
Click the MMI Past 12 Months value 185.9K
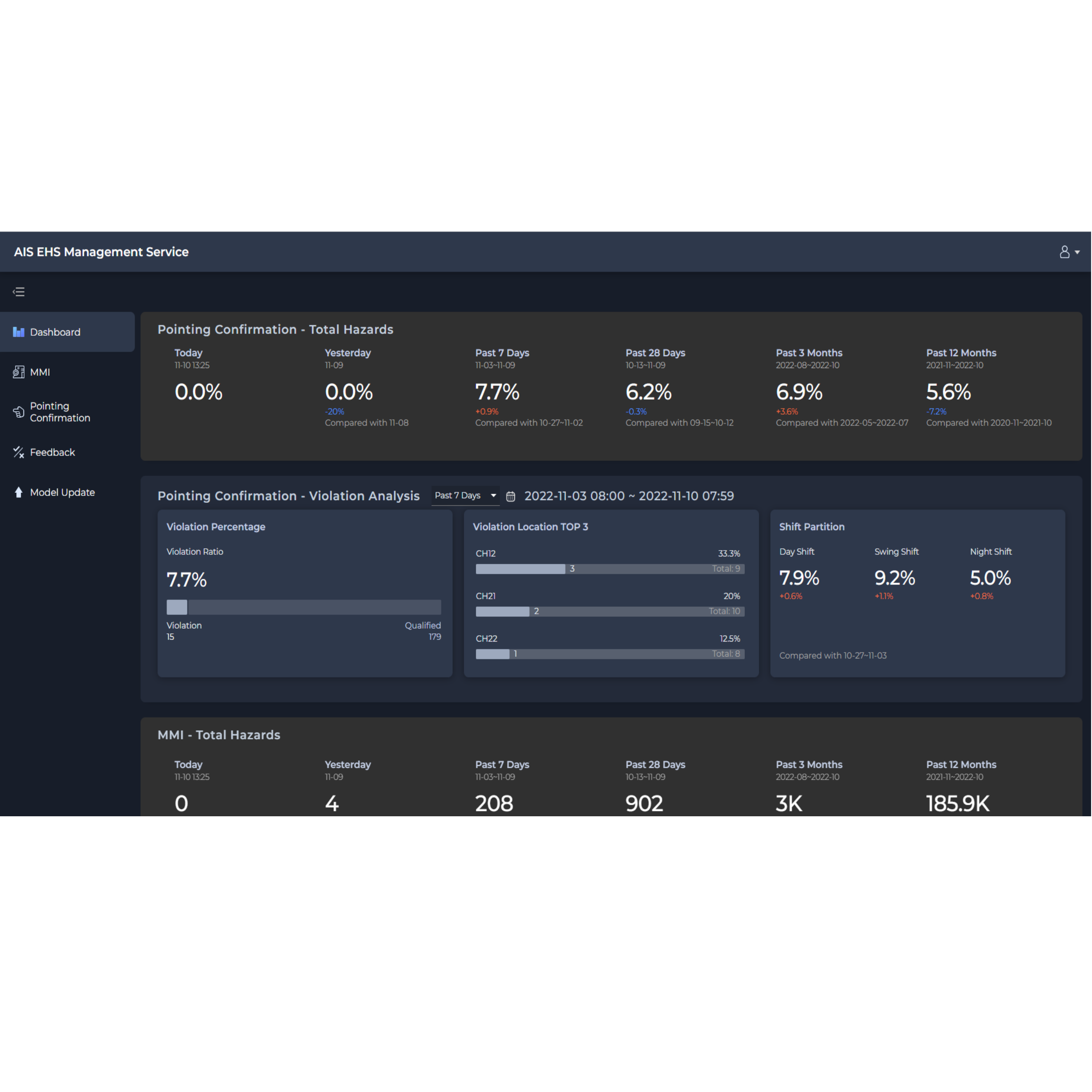point(957,803)
